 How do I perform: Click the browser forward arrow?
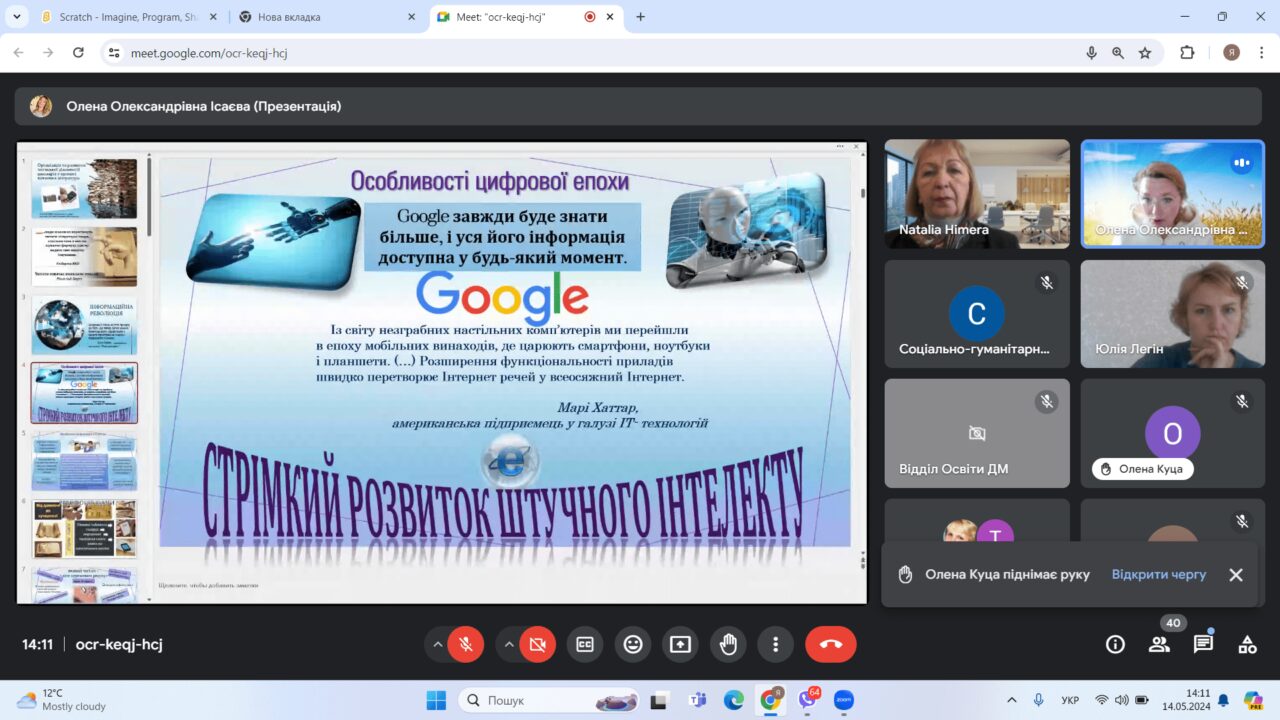pos(48,52)
